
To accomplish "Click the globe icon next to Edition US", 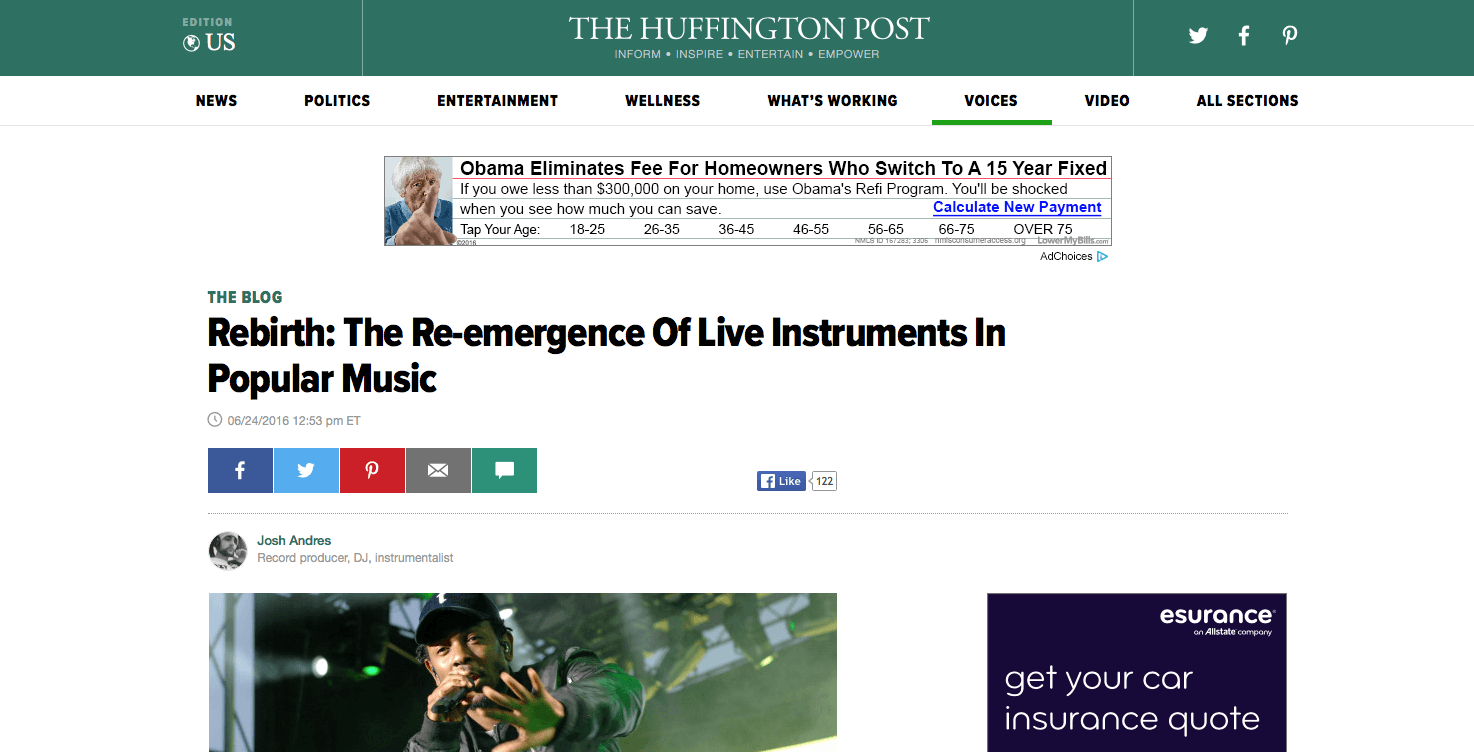I will pyautogui.click(x=189, y=41).
